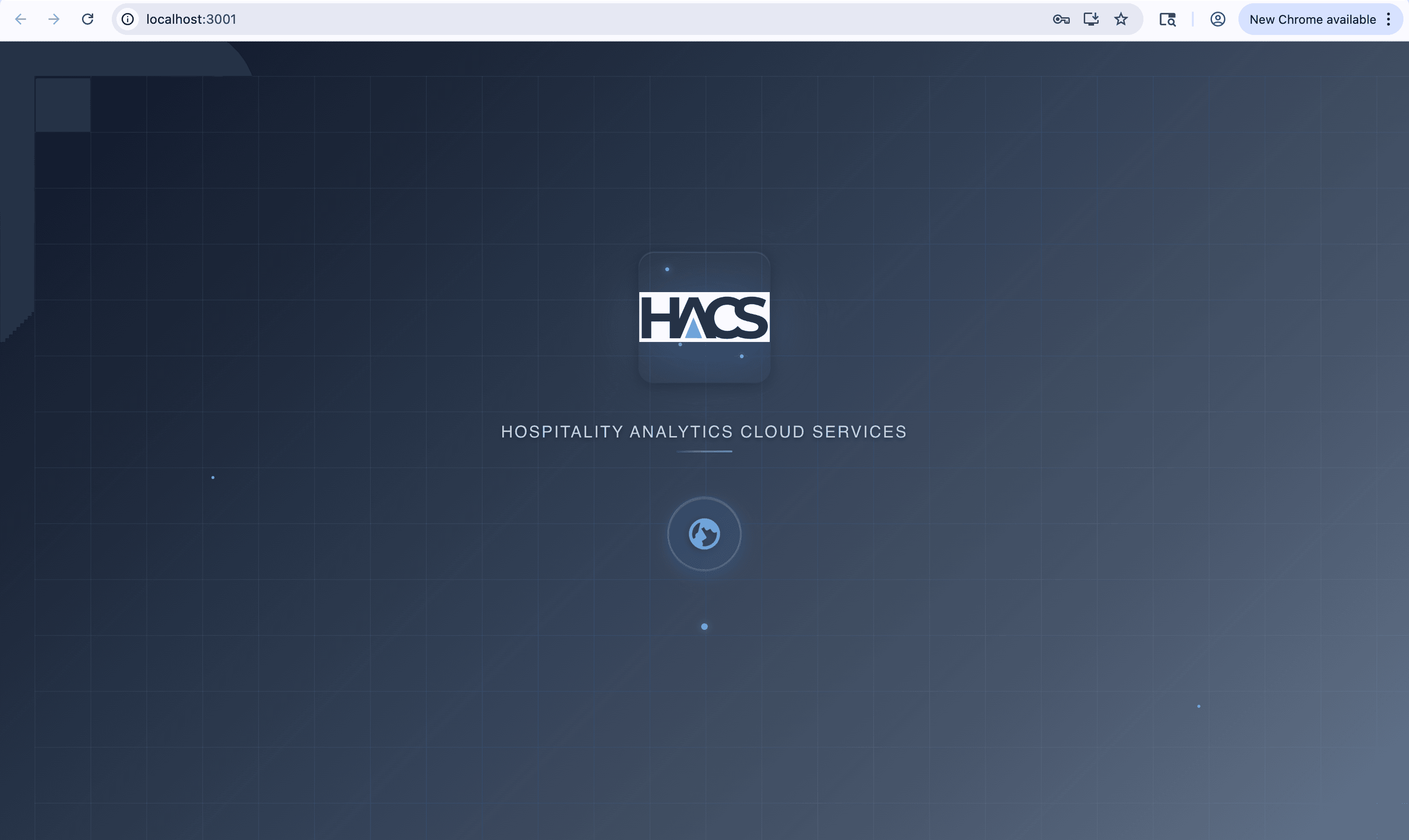View site information icon

click(128, 19)
